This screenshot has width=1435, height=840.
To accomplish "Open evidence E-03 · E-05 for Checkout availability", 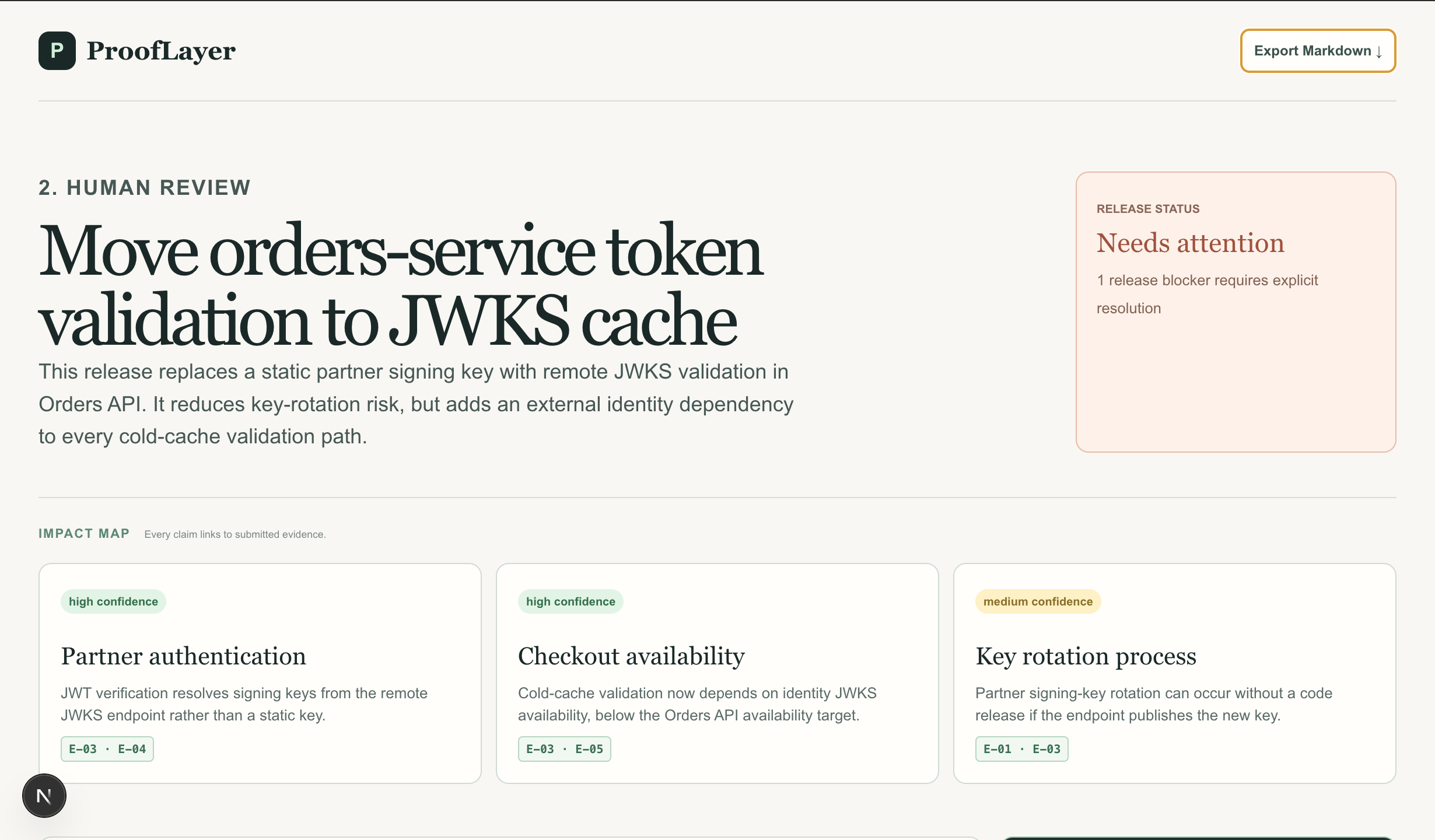I will [x=565, y=749].
